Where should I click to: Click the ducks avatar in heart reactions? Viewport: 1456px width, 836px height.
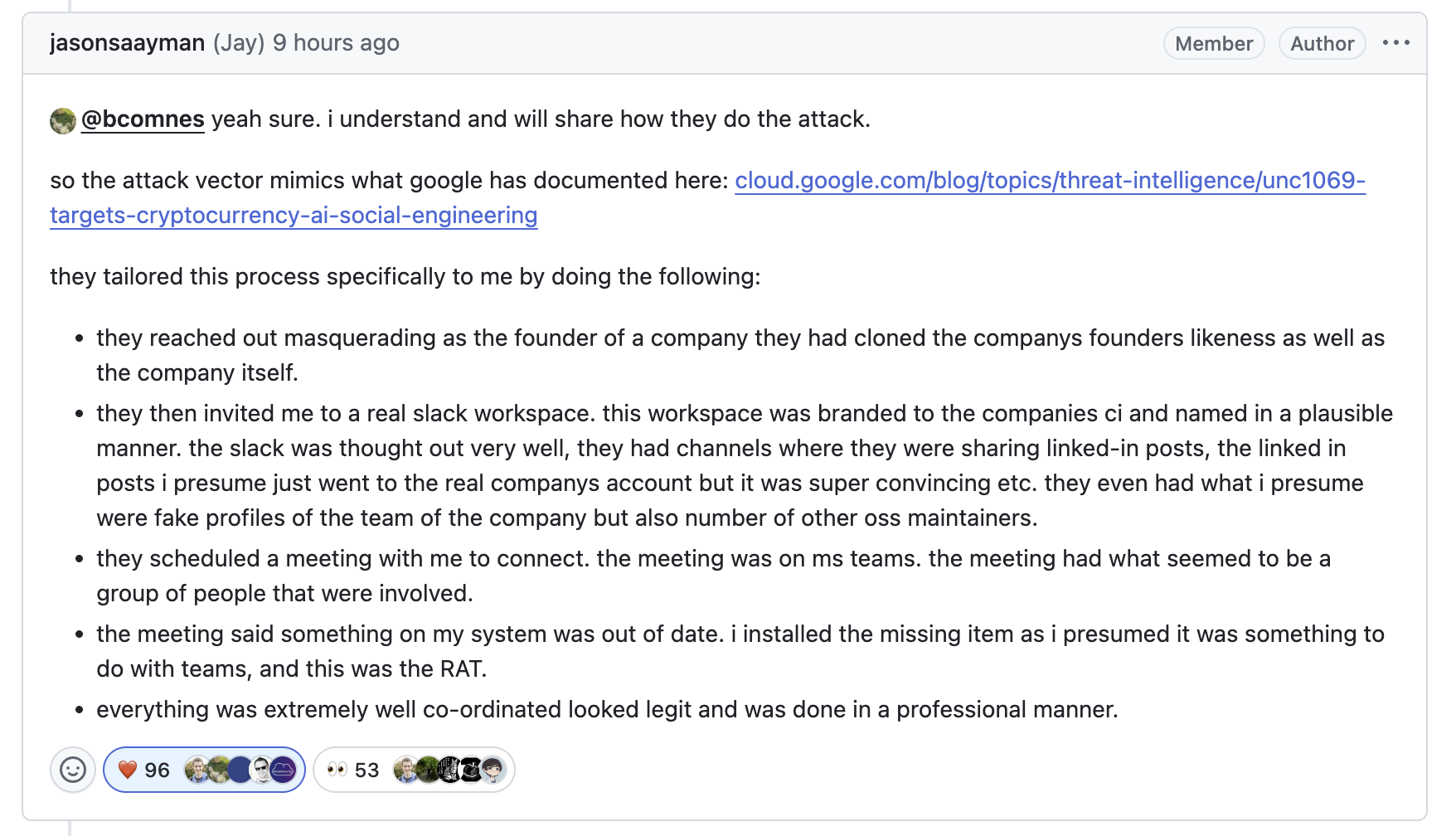tap(219, 770)
